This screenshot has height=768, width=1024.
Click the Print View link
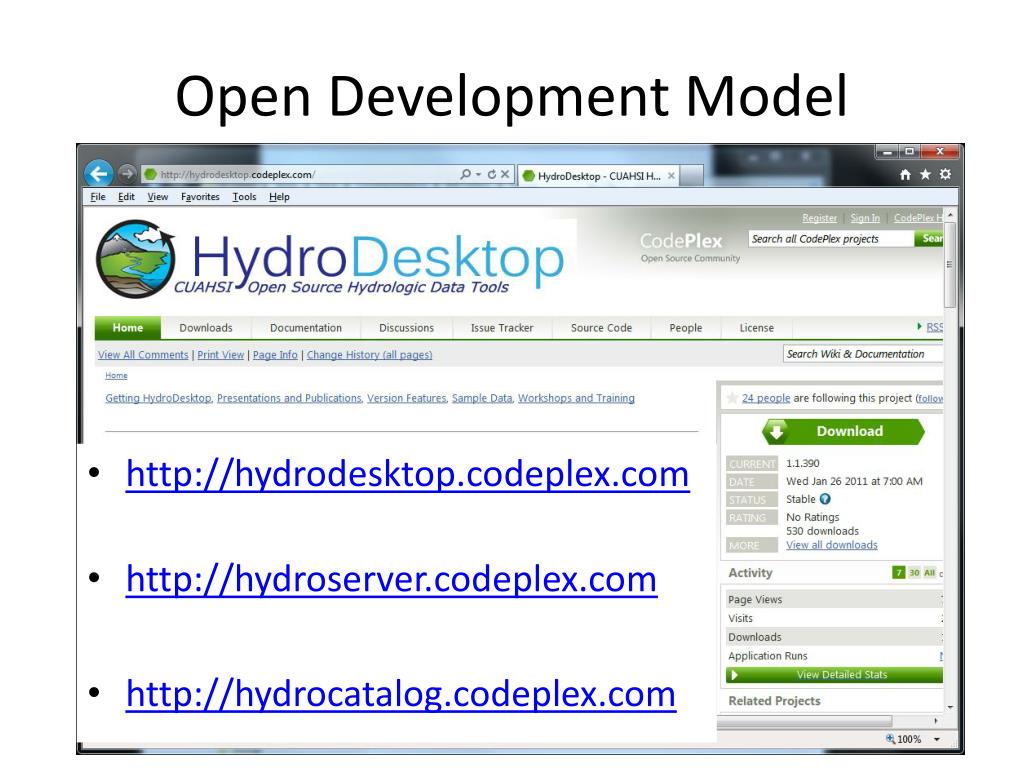tap(221, 355)
